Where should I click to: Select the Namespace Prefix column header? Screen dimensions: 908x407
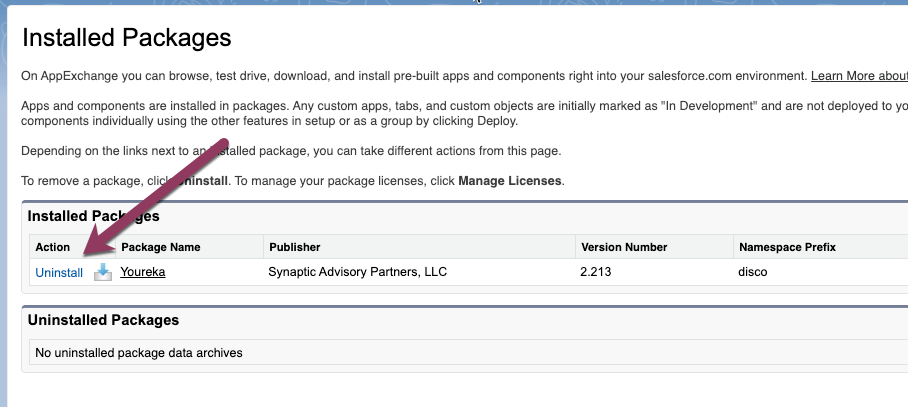788,247
